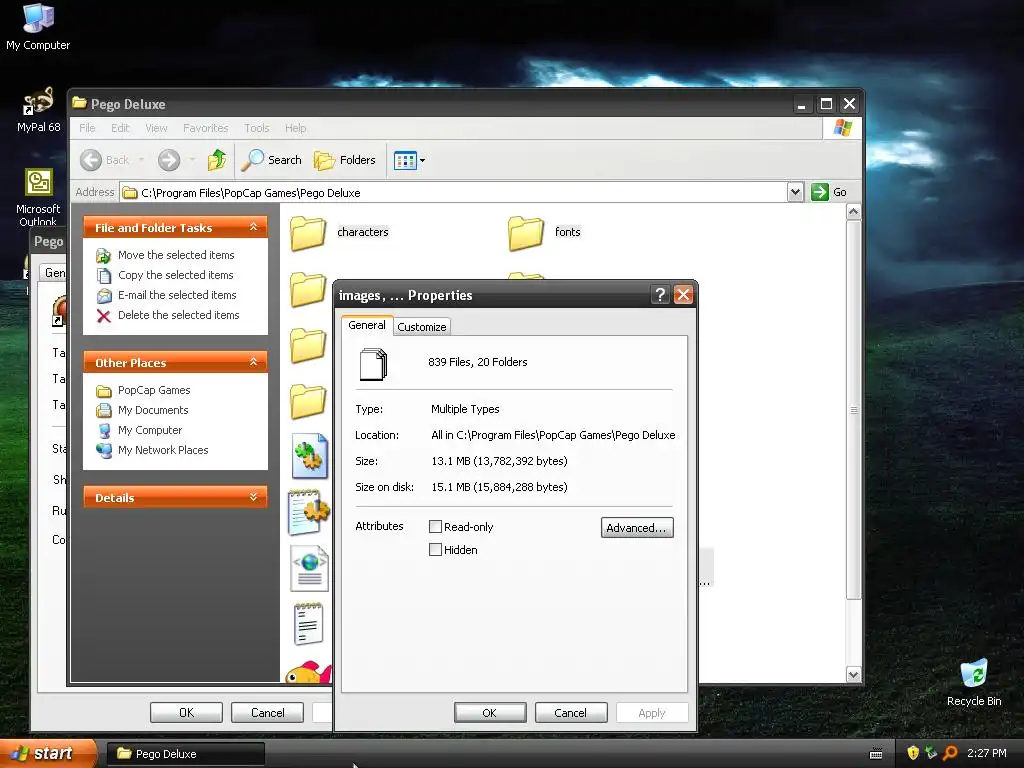Go to the PopCap Games folder link
The height and width of the screenshot is (768, 1024).
(154, 390)
